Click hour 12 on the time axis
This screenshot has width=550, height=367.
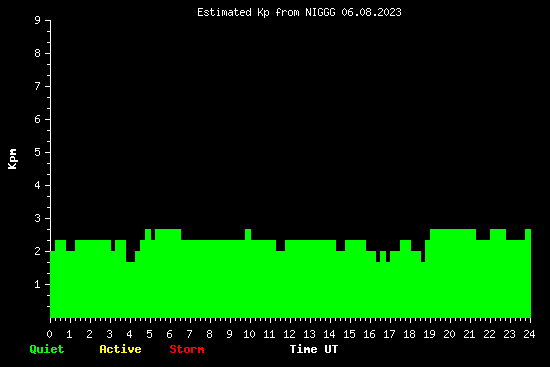point(289,334)
